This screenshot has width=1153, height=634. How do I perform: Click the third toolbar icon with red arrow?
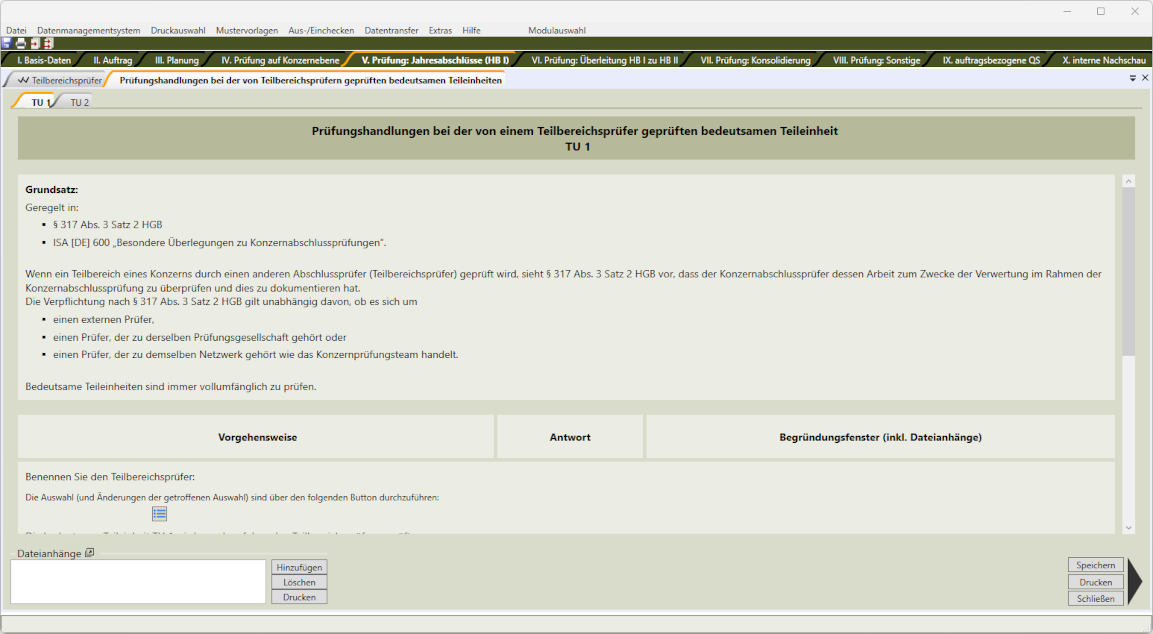pyautogui.click(x=34, y=44)
